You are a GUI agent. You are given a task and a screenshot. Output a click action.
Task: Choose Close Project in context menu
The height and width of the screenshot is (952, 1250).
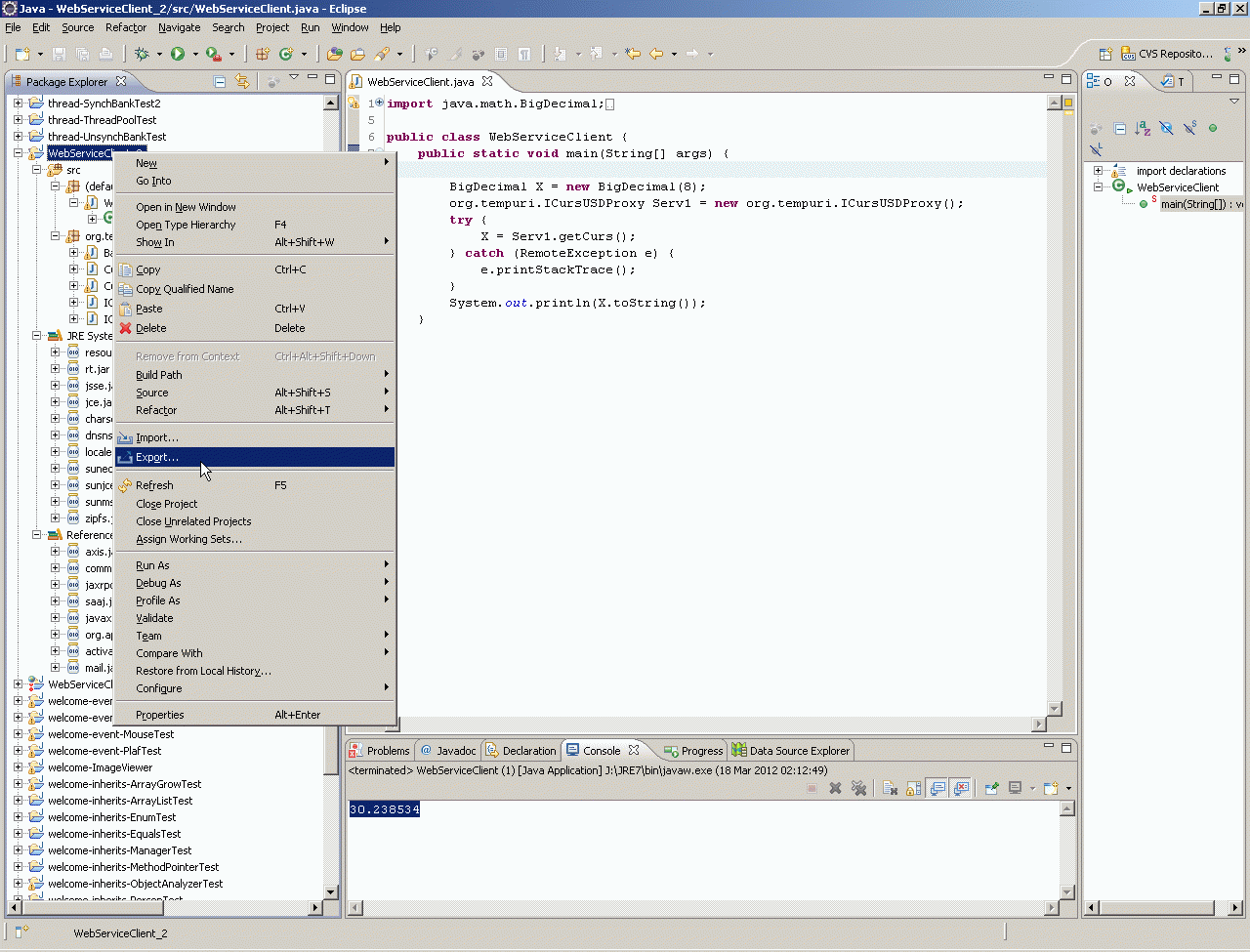167,504
